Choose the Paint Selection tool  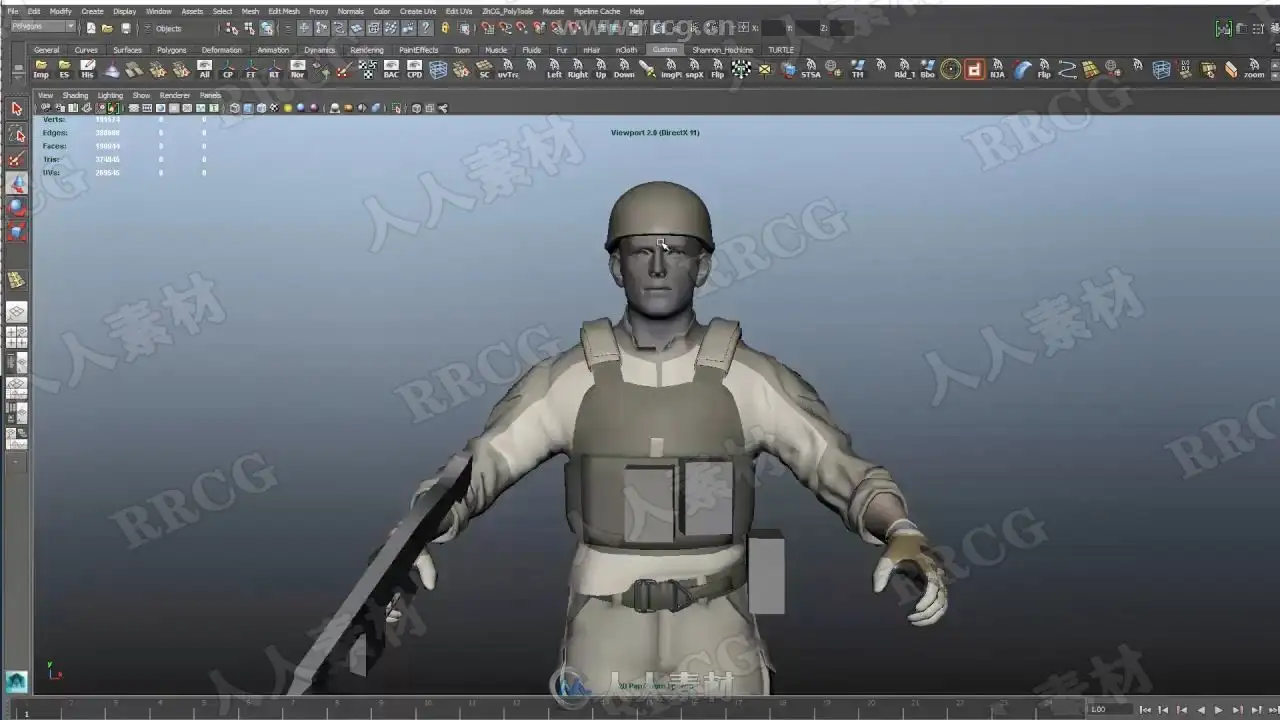(x=16, y=159)
